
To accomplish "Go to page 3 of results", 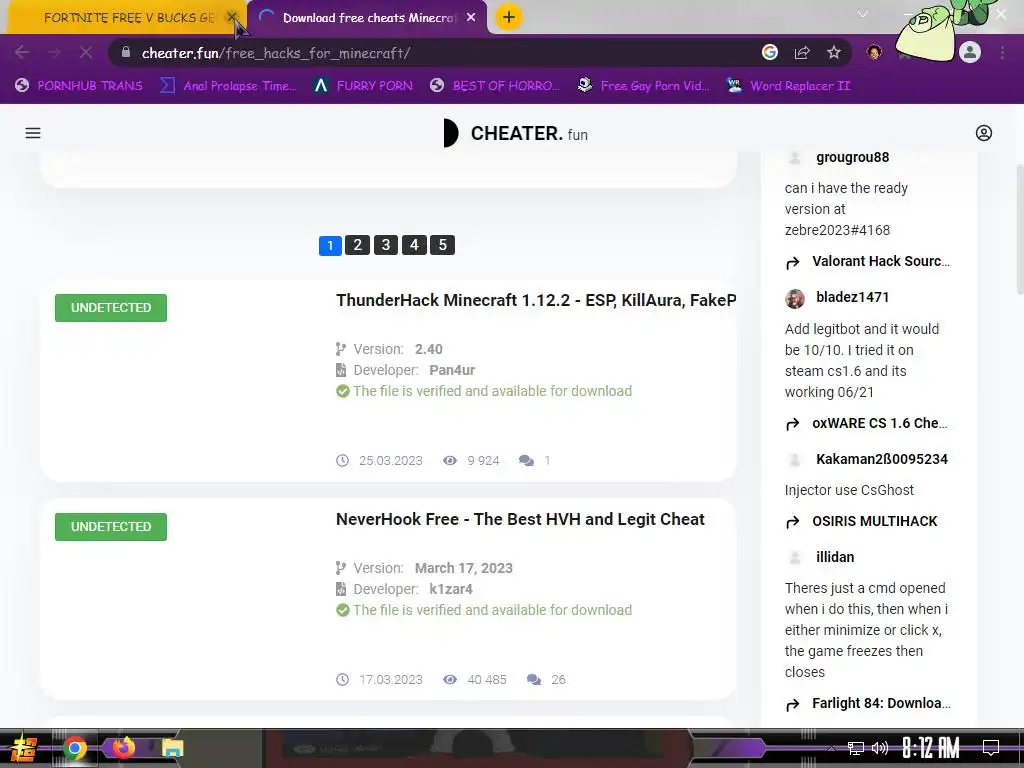I will (x=385, y=245).
